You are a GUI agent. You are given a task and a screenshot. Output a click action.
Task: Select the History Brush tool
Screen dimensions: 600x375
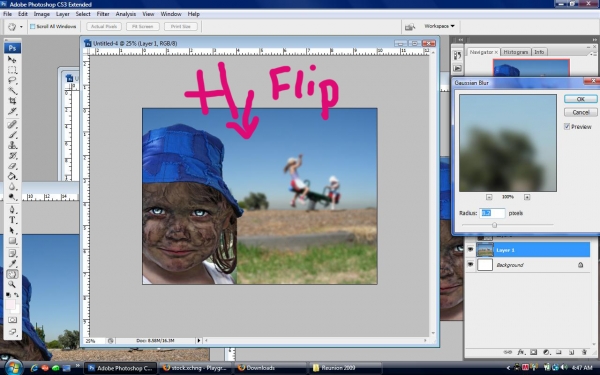click(x=12, y=155)
